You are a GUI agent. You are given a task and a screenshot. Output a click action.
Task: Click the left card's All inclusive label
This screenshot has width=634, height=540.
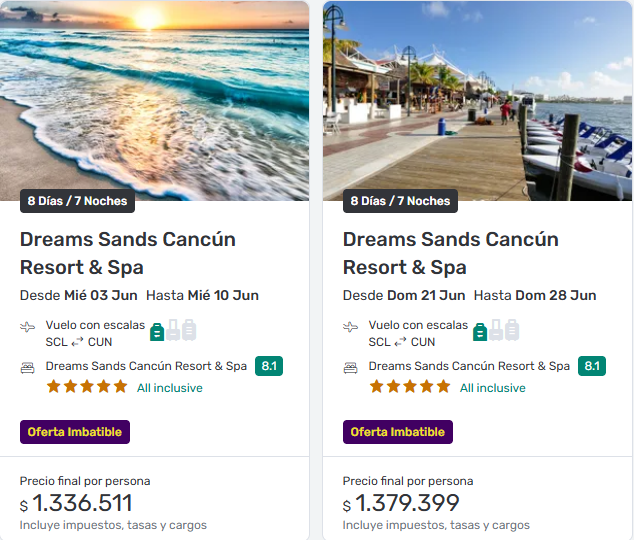(170, 388)
